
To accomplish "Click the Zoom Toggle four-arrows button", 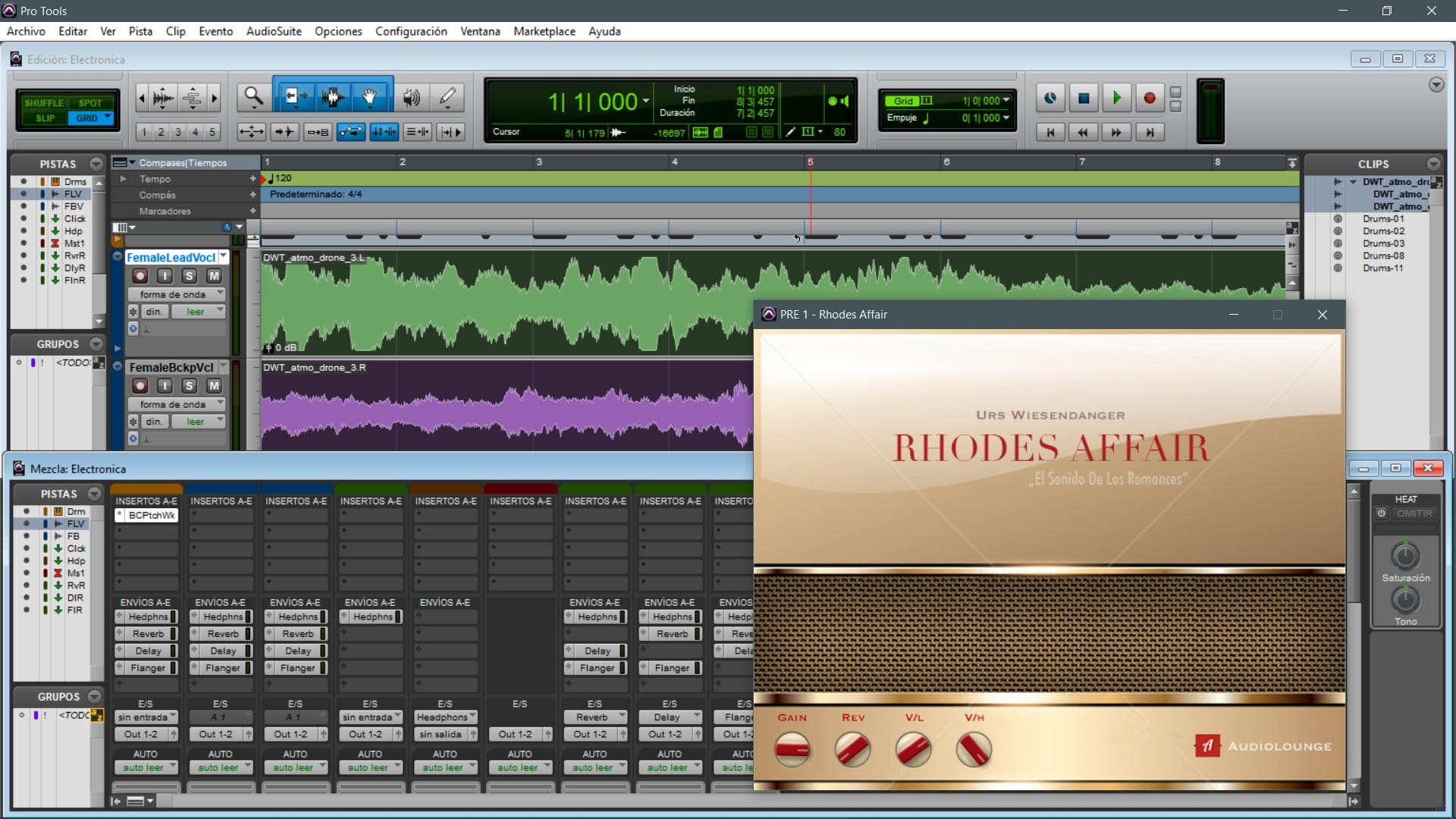I will coord(251,132).
